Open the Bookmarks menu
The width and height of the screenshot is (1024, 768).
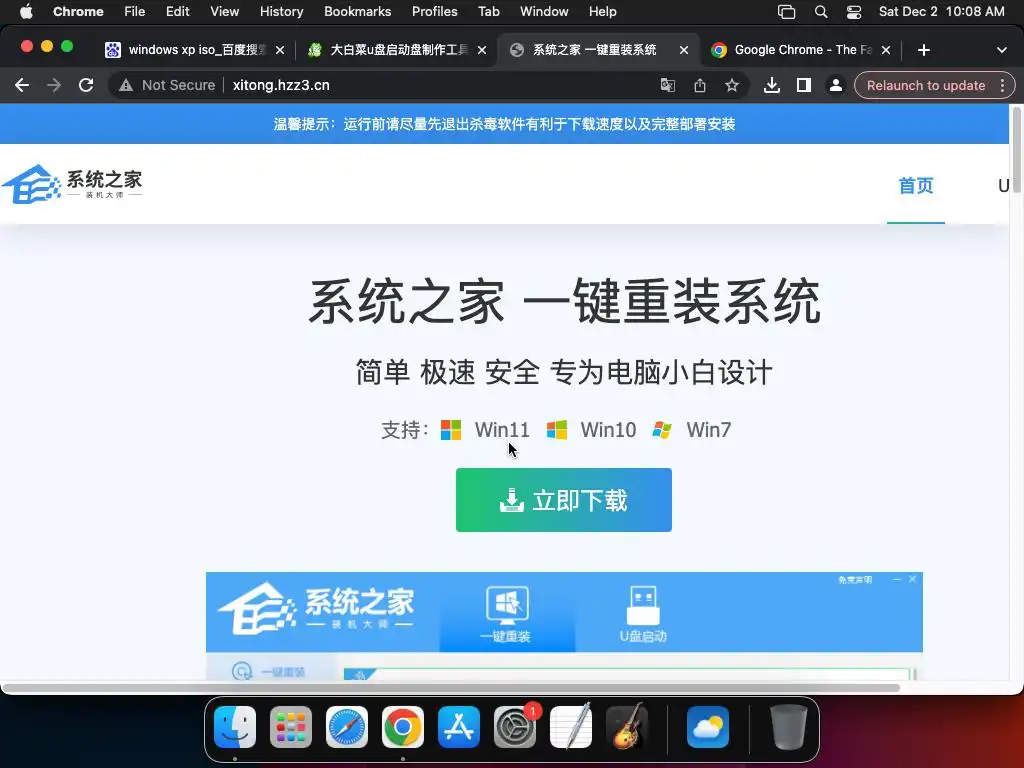pos(357,12)
